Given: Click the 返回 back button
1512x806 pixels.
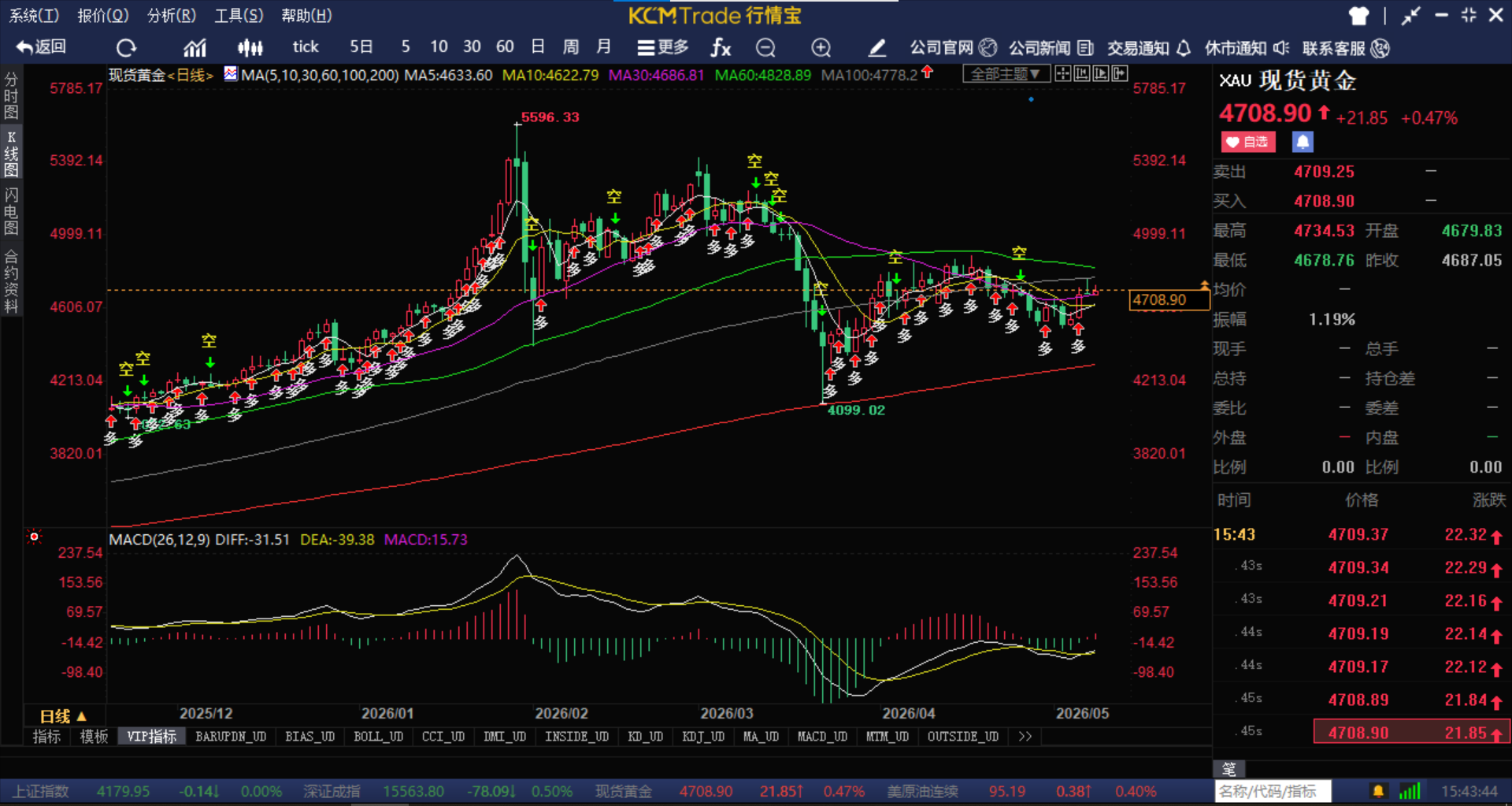Looking at the screenshot, I should (41, 47).
